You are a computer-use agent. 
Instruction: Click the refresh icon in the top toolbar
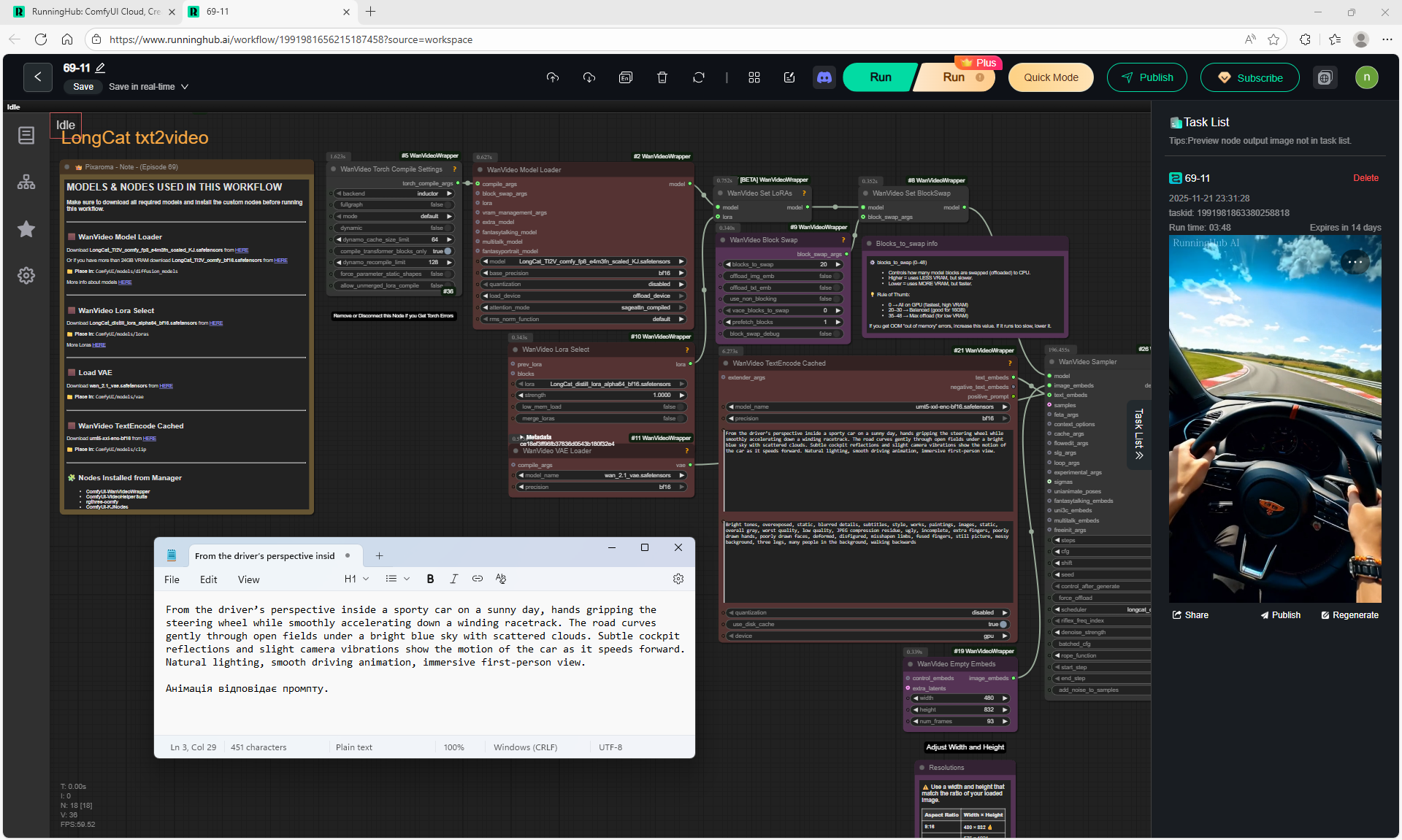pos(699,77)
